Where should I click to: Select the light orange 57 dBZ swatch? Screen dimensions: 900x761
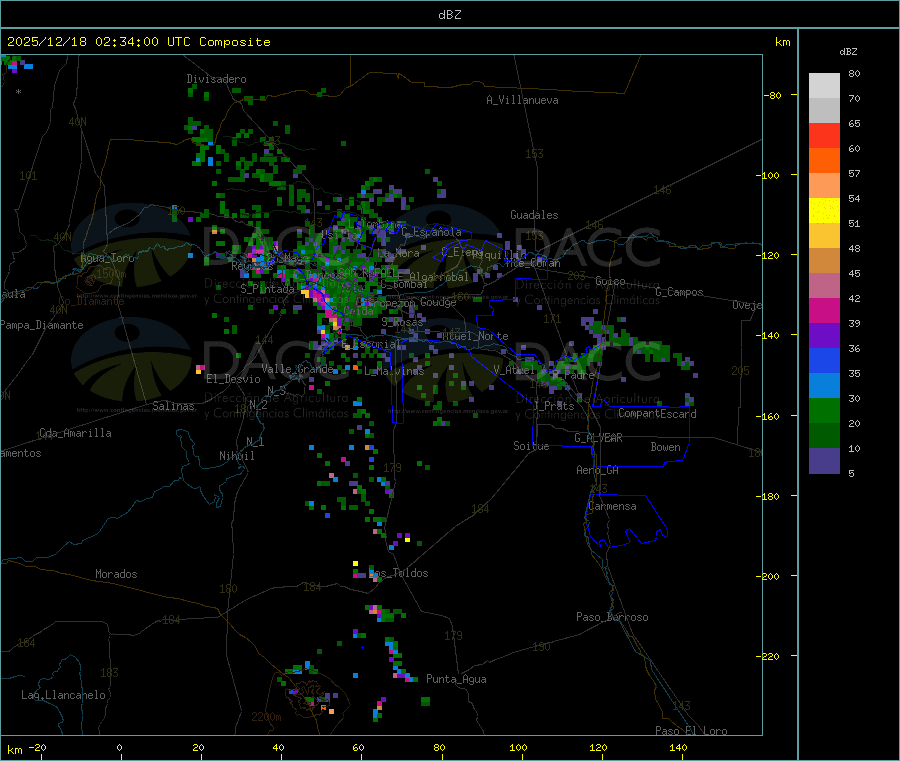824,186
